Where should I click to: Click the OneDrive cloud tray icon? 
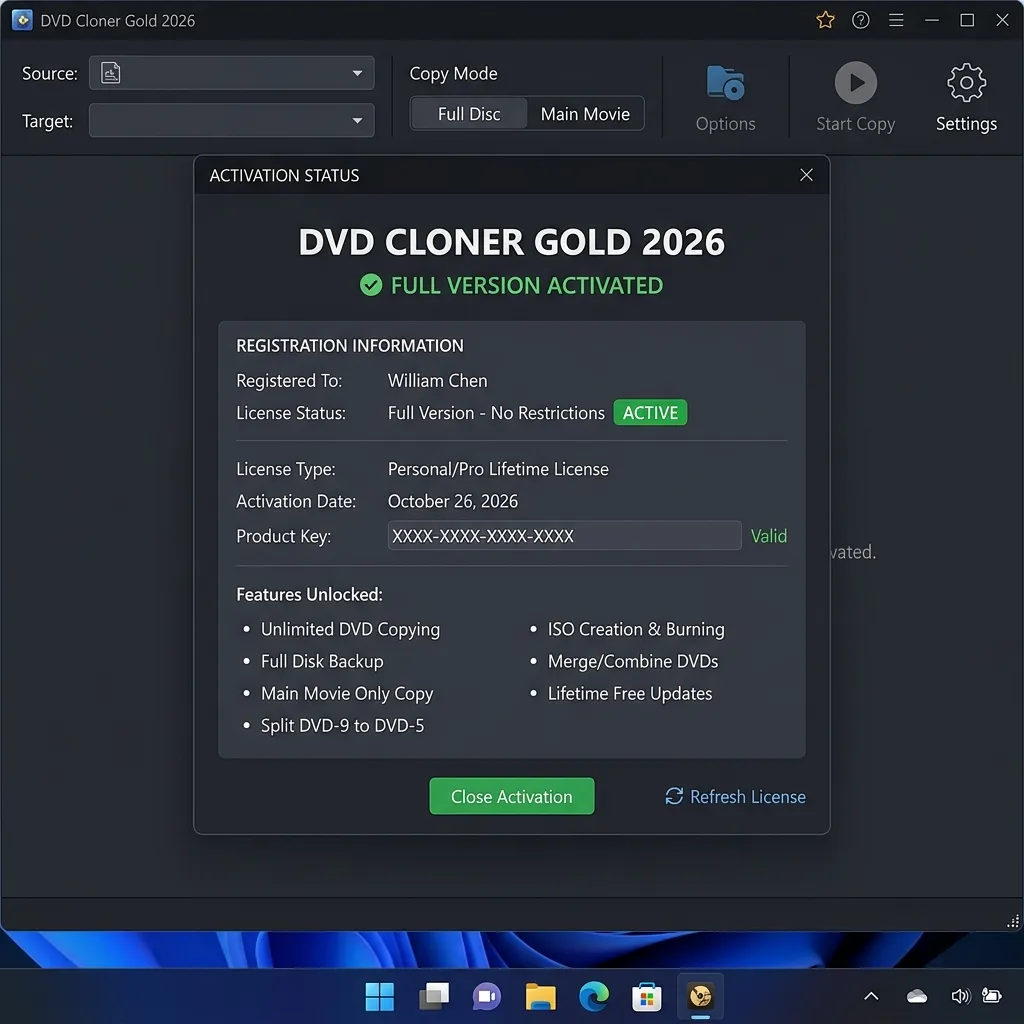(917, 996)
